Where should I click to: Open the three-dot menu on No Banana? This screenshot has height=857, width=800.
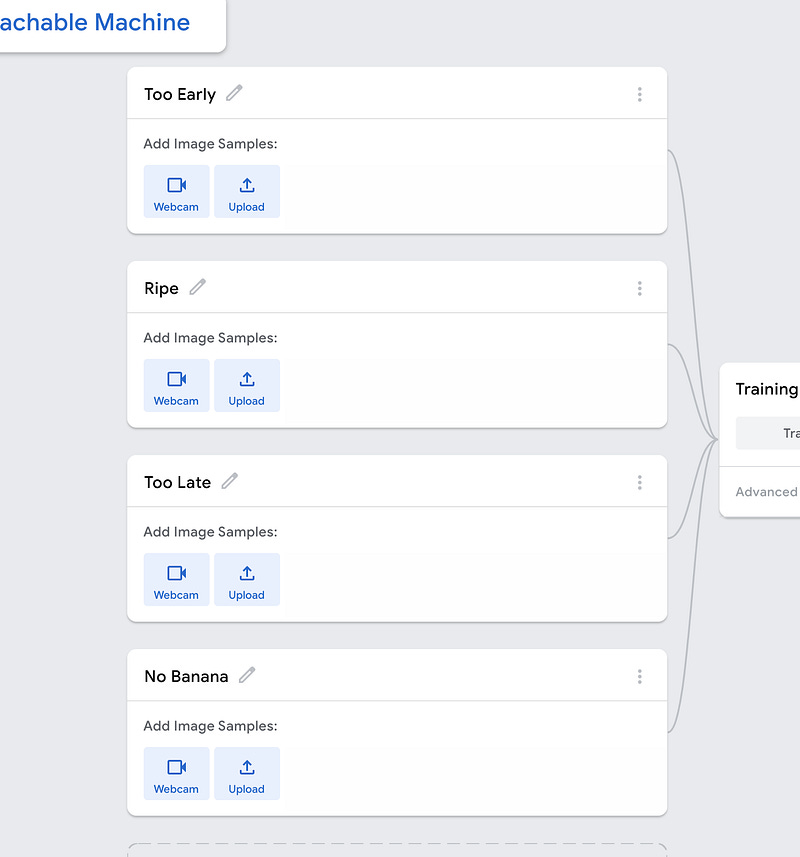click(x=639, y=675)
